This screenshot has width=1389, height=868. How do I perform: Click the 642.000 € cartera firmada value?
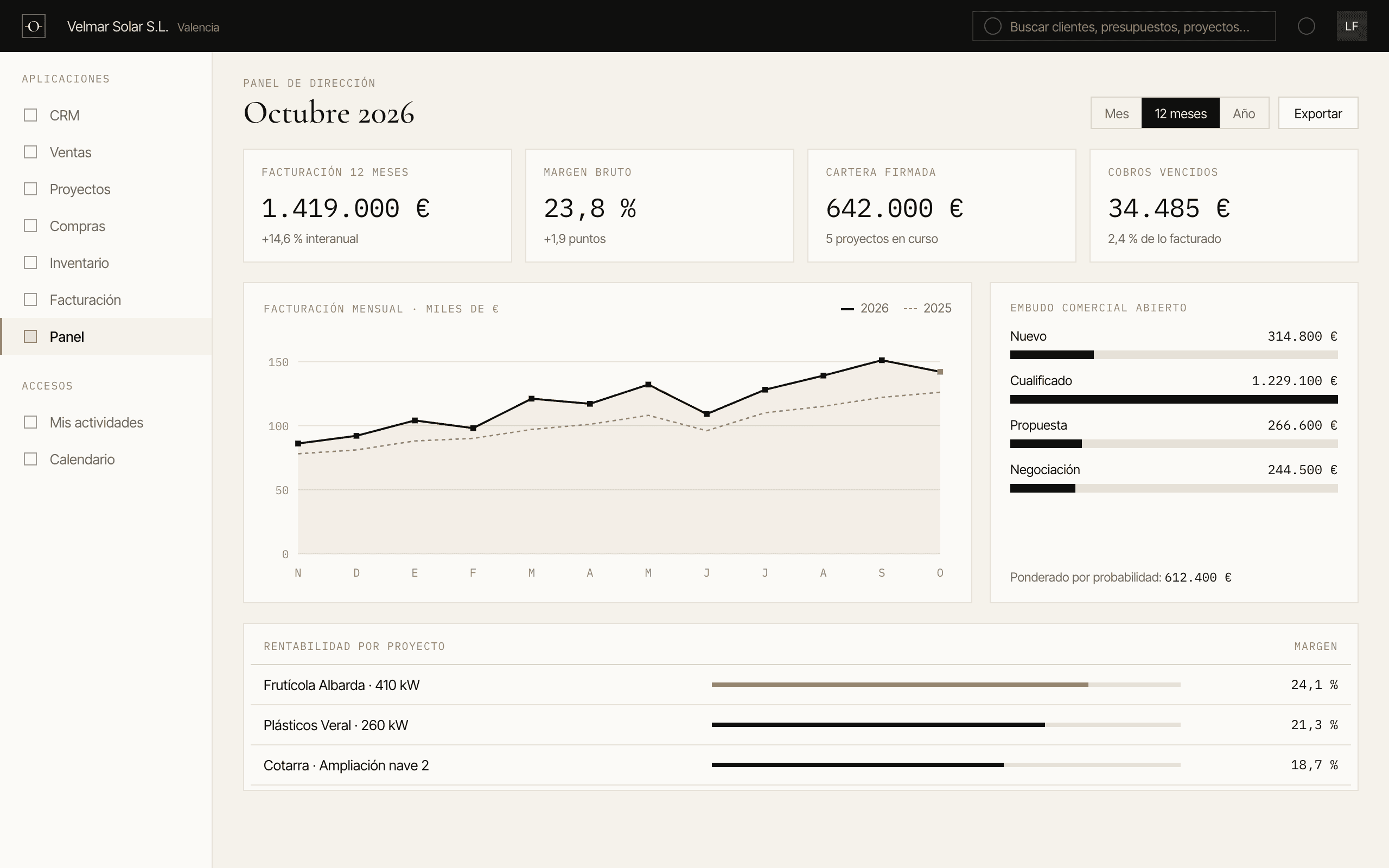tap(894, 208)
